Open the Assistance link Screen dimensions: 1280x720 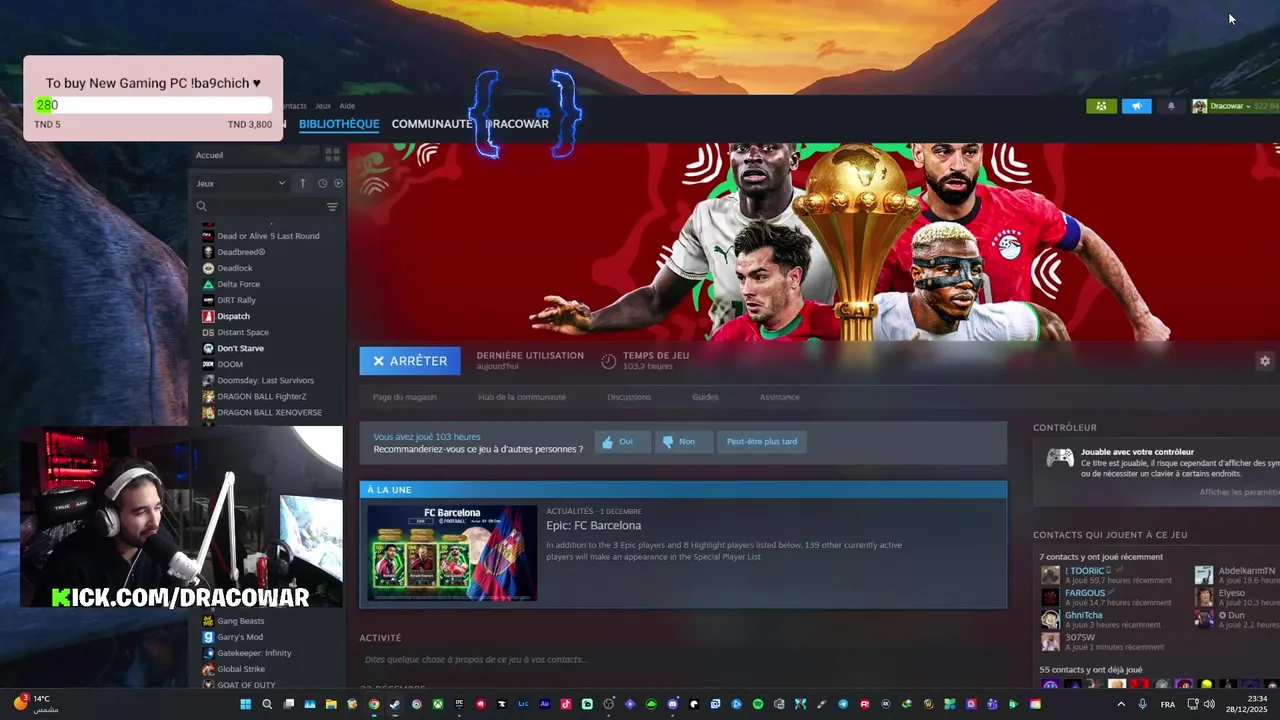click(779, 397)
